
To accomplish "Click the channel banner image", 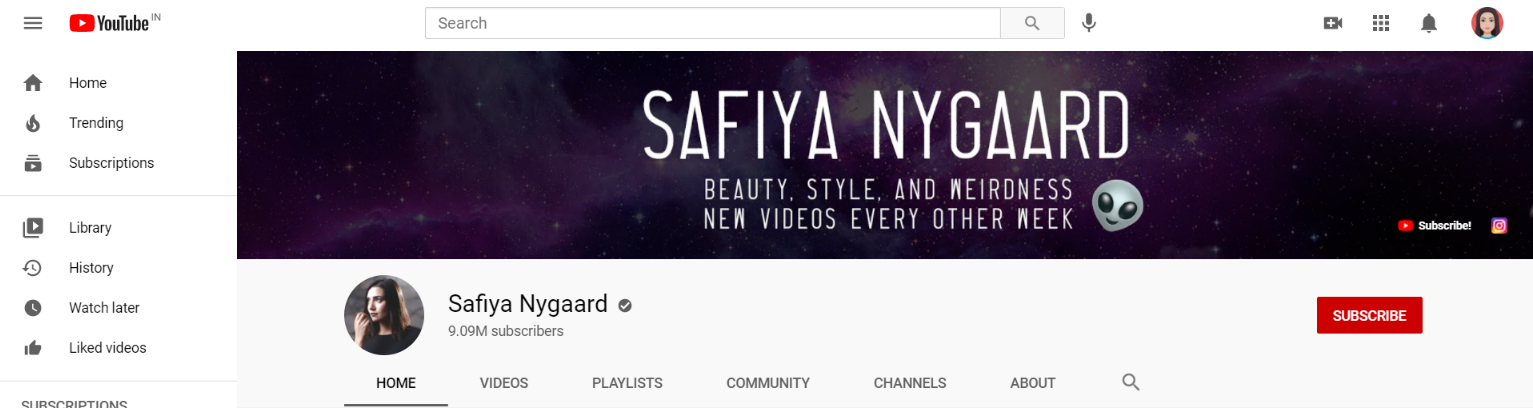I will coord(885,155).
